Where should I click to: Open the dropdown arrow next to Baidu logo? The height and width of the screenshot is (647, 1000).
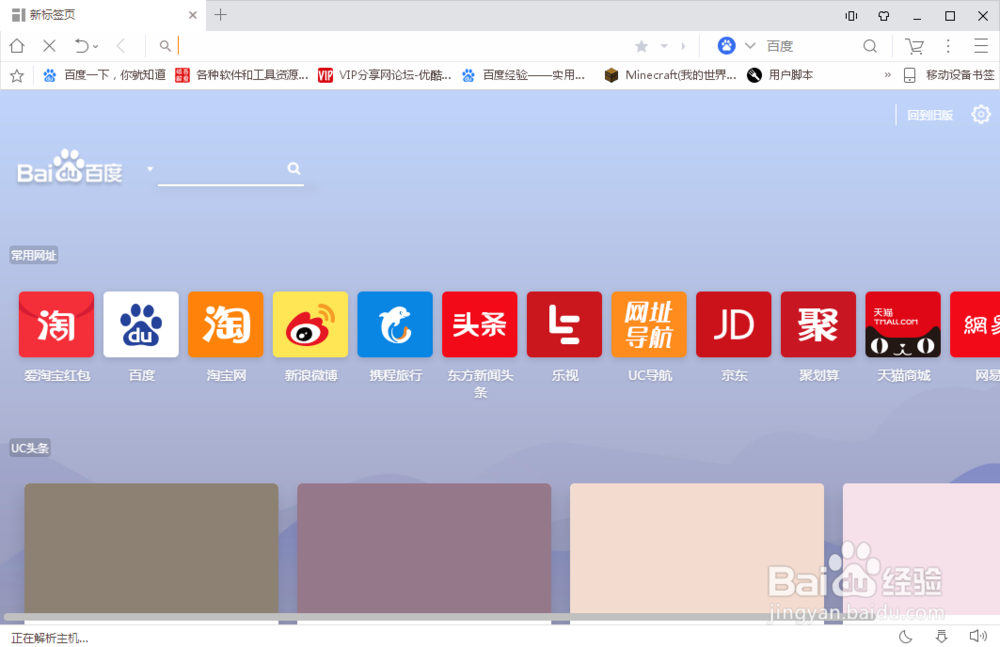tap(150, 169)
